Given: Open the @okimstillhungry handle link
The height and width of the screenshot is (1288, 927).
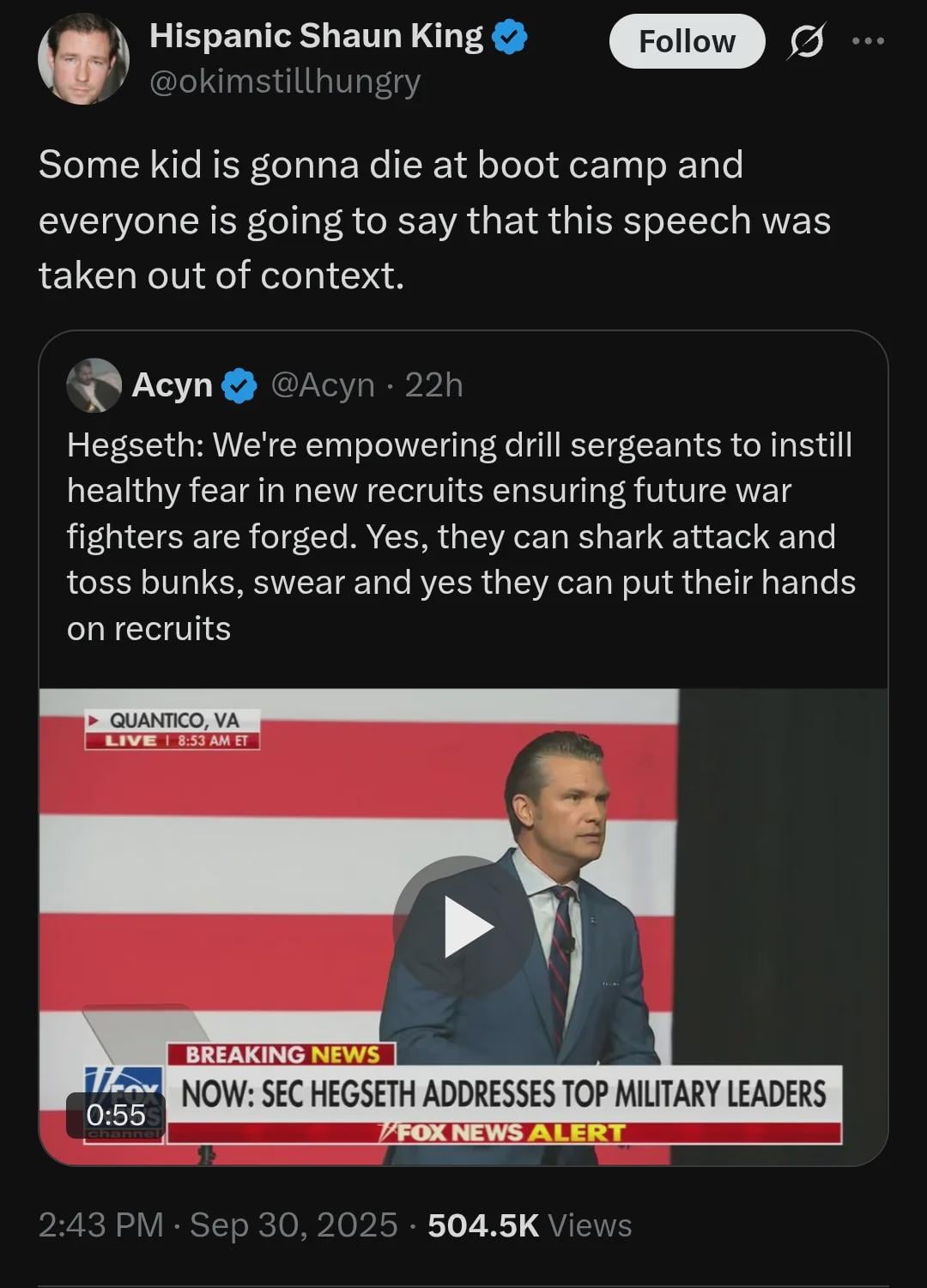Looking at the screenshot, I should (285, 82).
